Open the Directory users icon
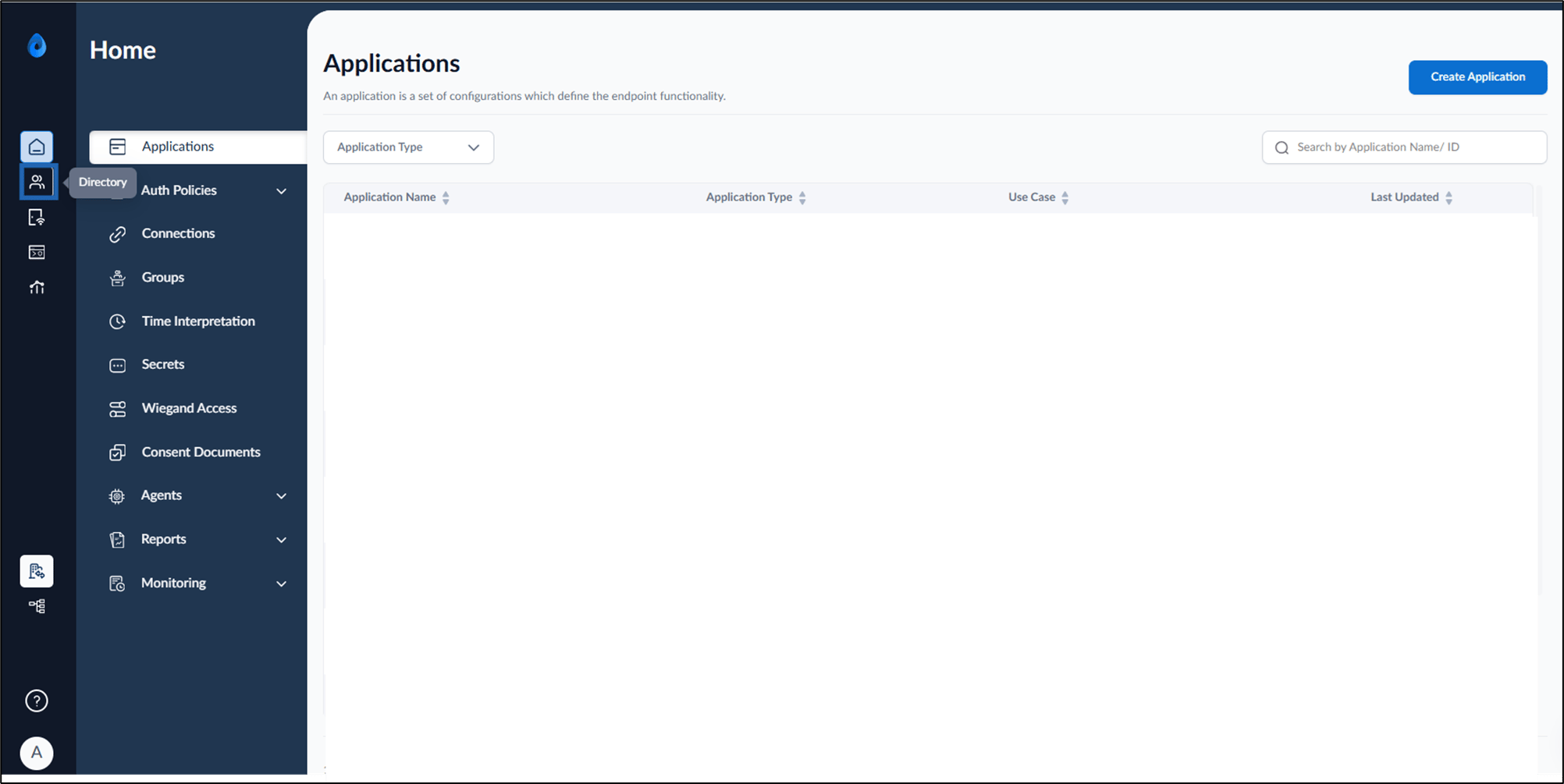The height and width of the screenshot is (784, 1564). 37,182
